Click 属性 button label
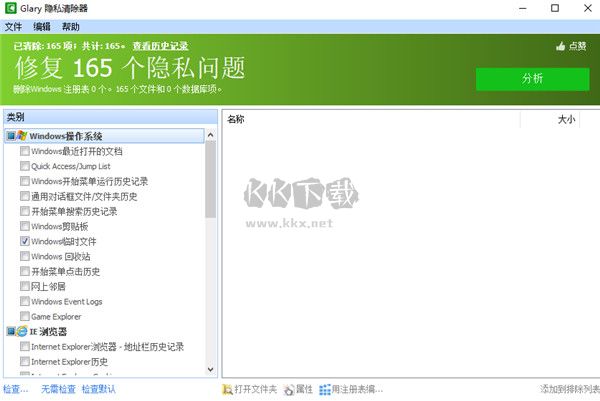Screen dimensions: 600x401 click(304, 390)
